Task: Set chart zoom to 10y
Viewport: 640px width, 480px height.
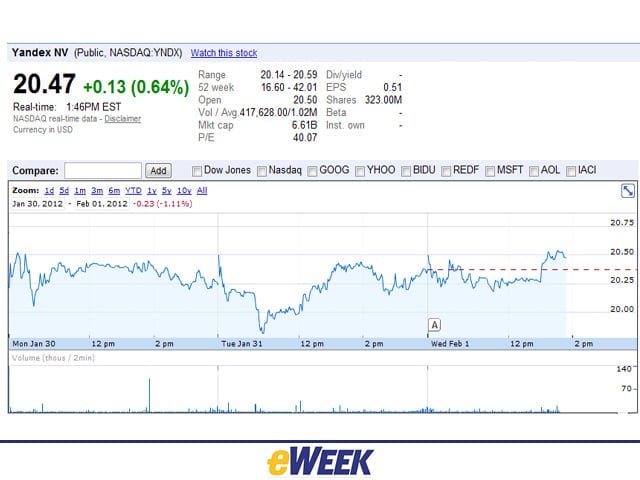Action: coord(184,191)
